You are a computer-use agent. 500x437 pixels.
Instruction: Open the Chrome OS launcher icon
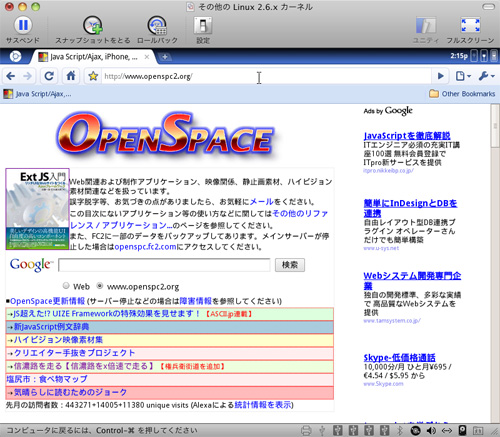tap(15, 56)
